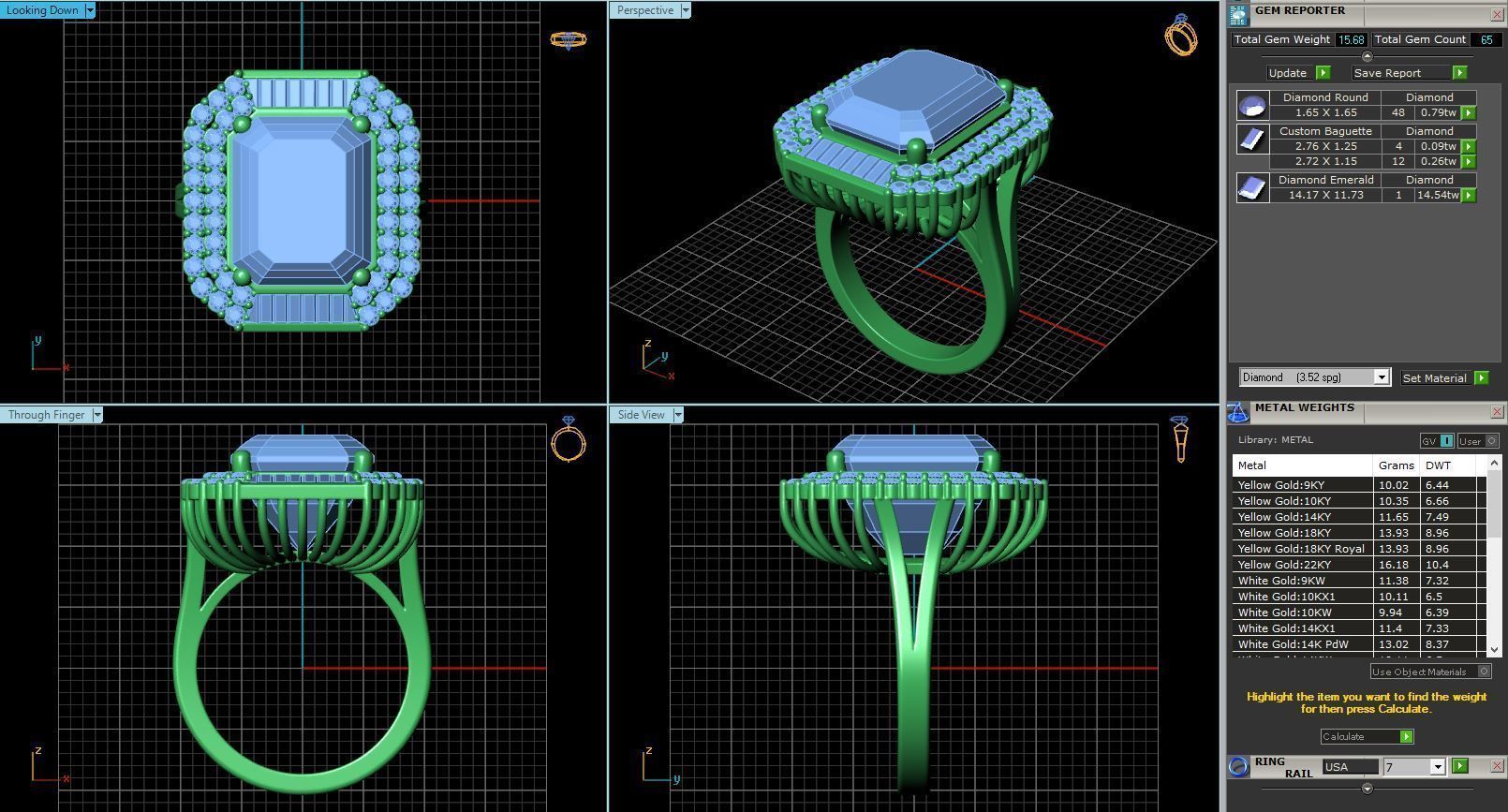The width and height of the screenshot is (1508, 812).
Task: Click the Perspective viewport label
Action: point(645,10)
